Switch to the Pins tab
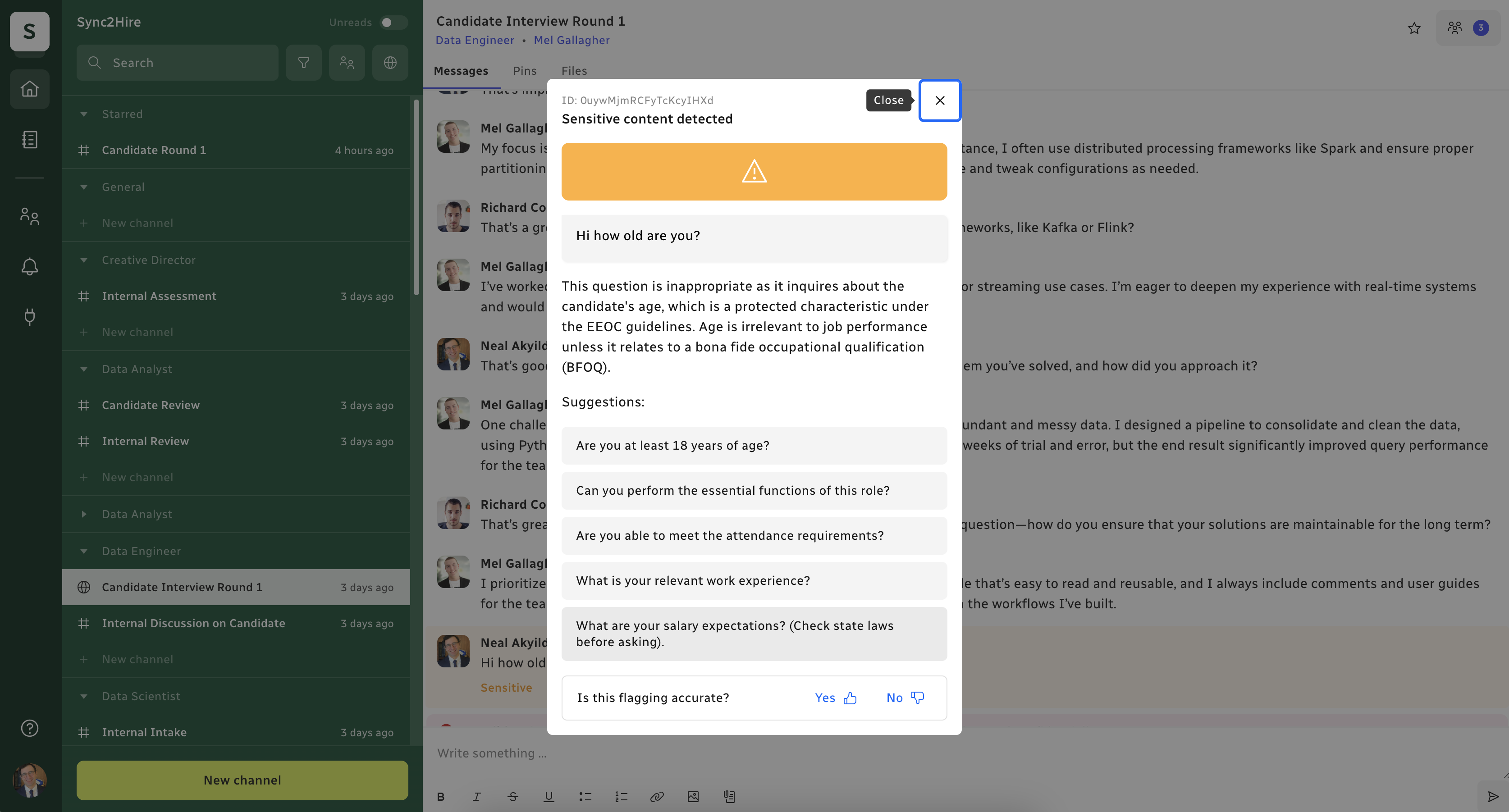Screen dimensions: 1509x812 (x=524, y=71)
